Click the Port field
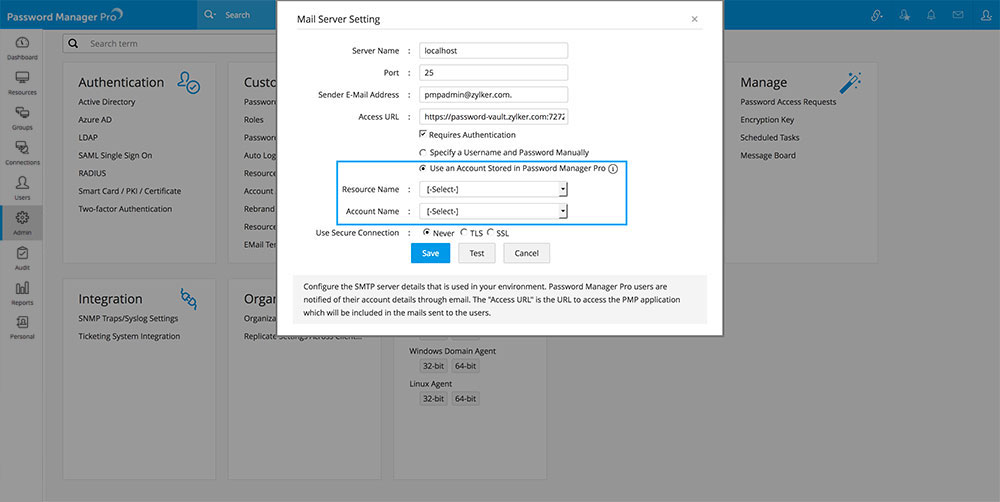Screen dimensions: 1000x502 (494, 73)
